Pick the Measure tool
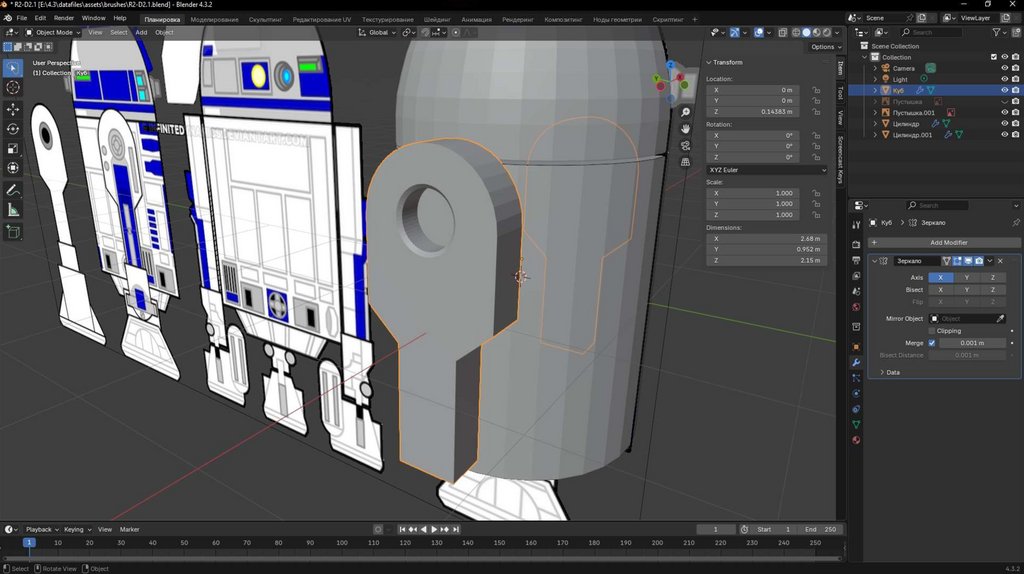1024x574 pixels. point(13,210)
